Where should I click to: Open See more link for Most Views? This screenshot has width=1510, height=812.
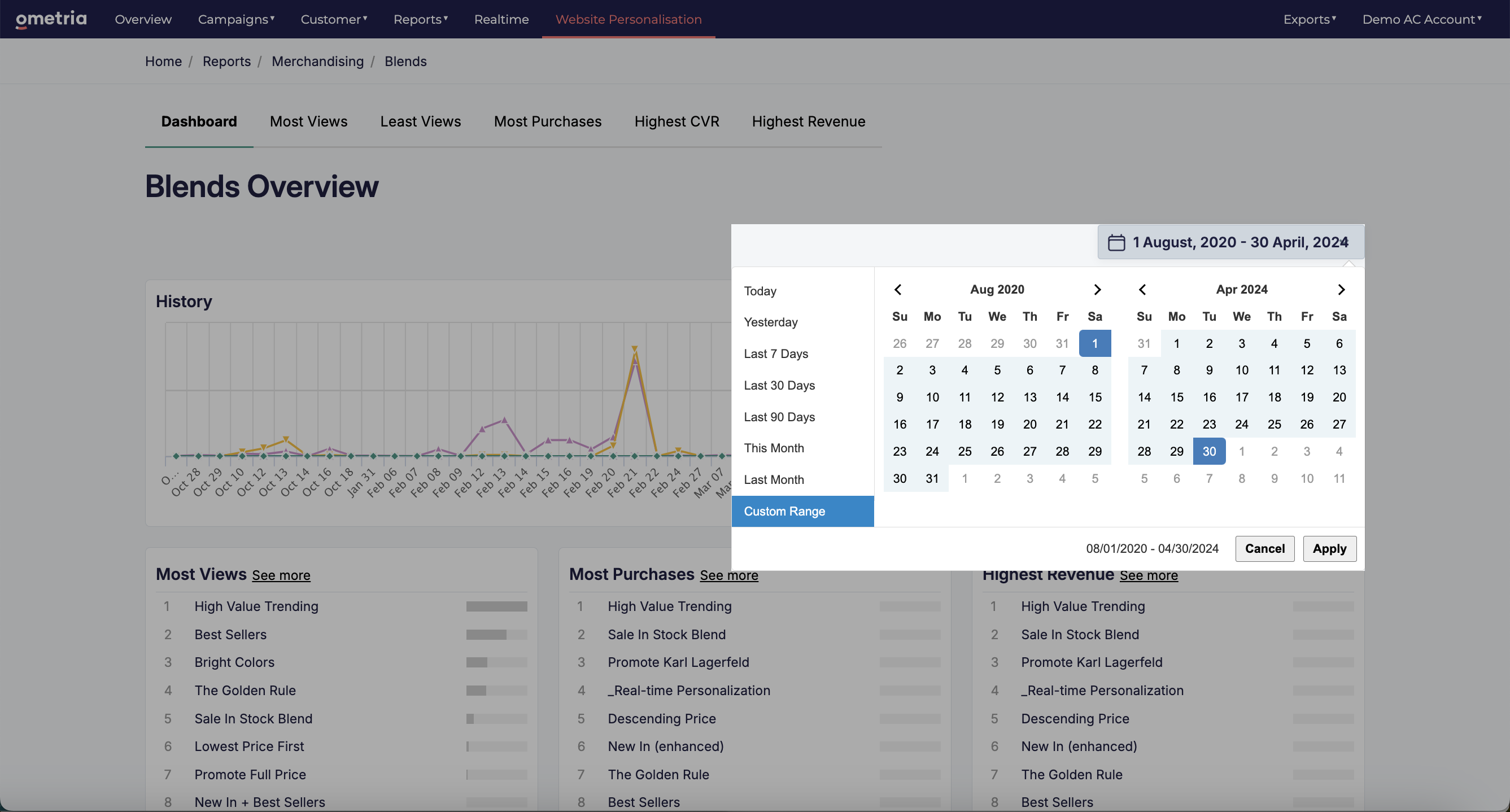point(281,575)
